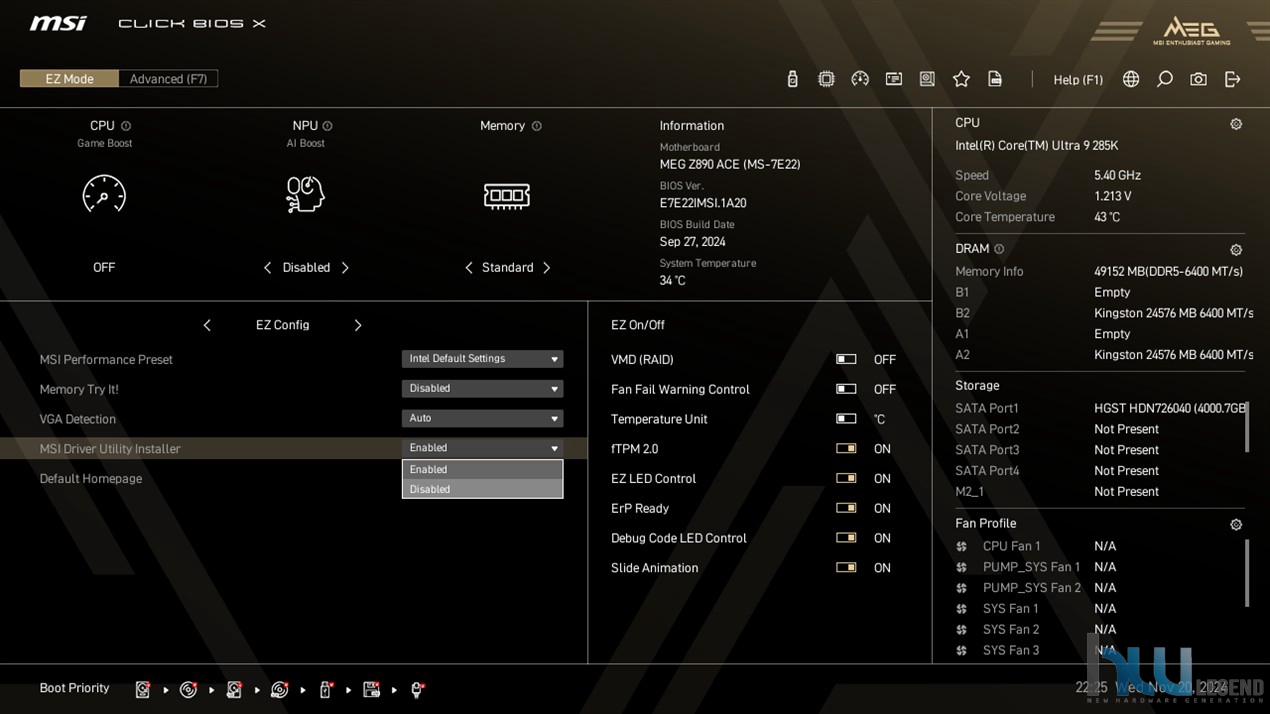Switch to the EZ Mode tab
1270x714 pixels.
tap(69, 79)
